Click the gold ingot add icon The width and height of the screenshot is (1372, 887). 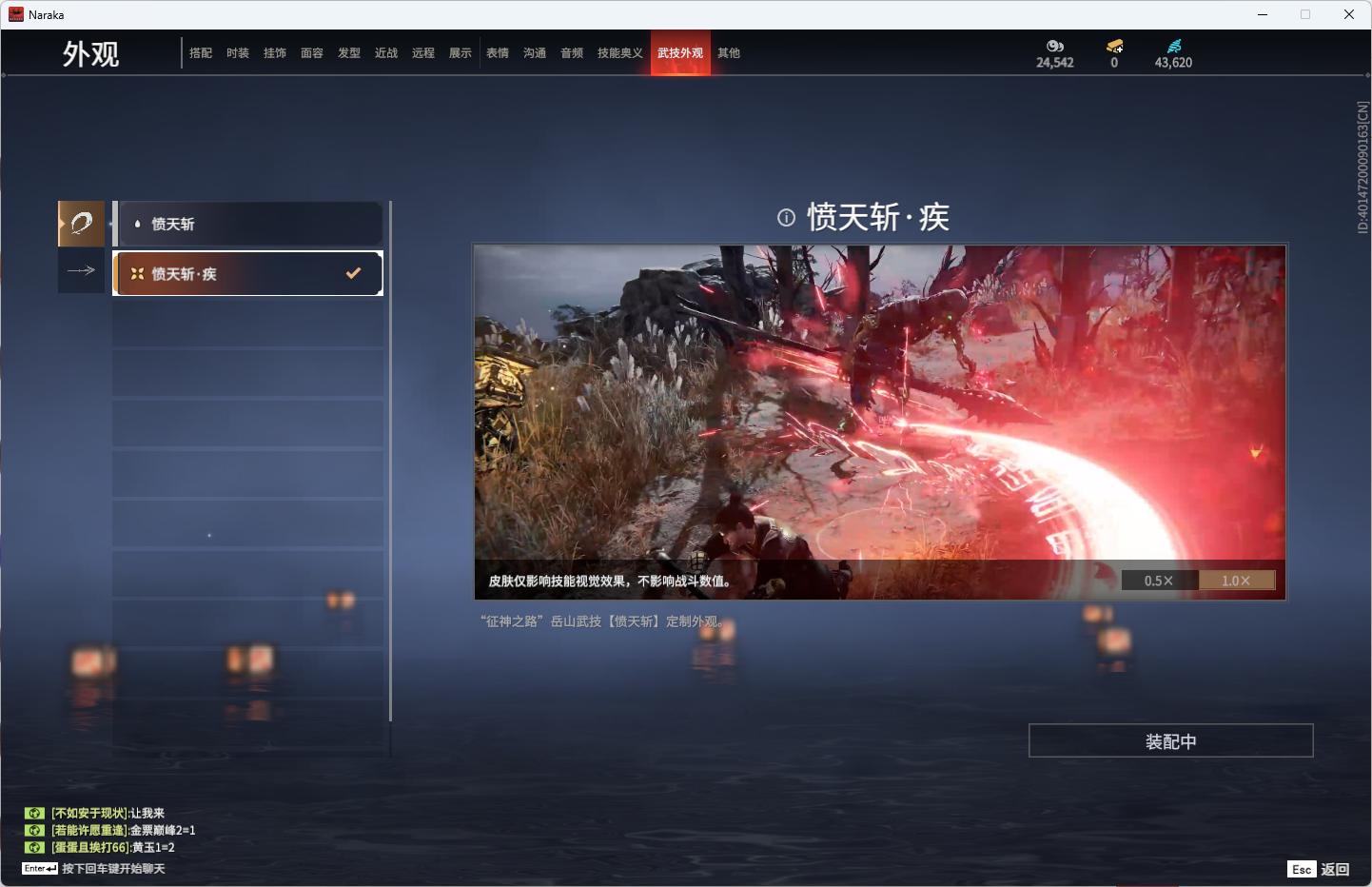[1115, 46]
